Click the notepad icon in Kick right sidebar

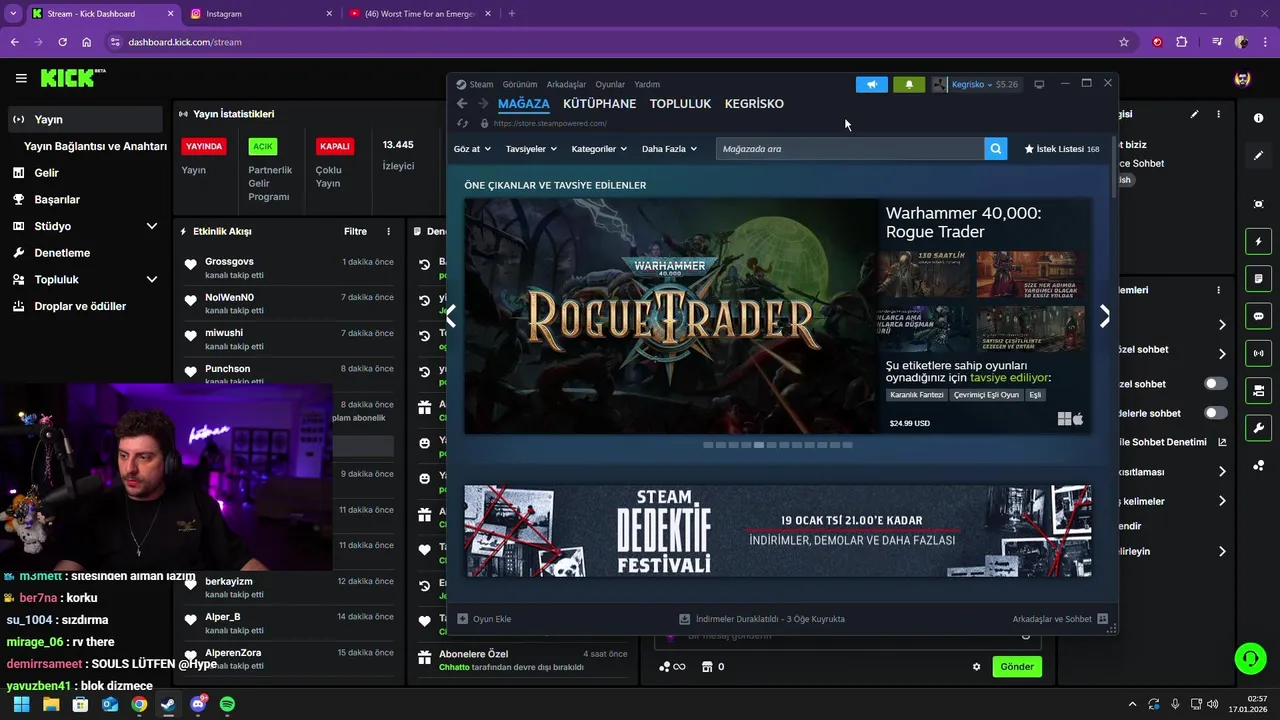[x=1258, y=278]
